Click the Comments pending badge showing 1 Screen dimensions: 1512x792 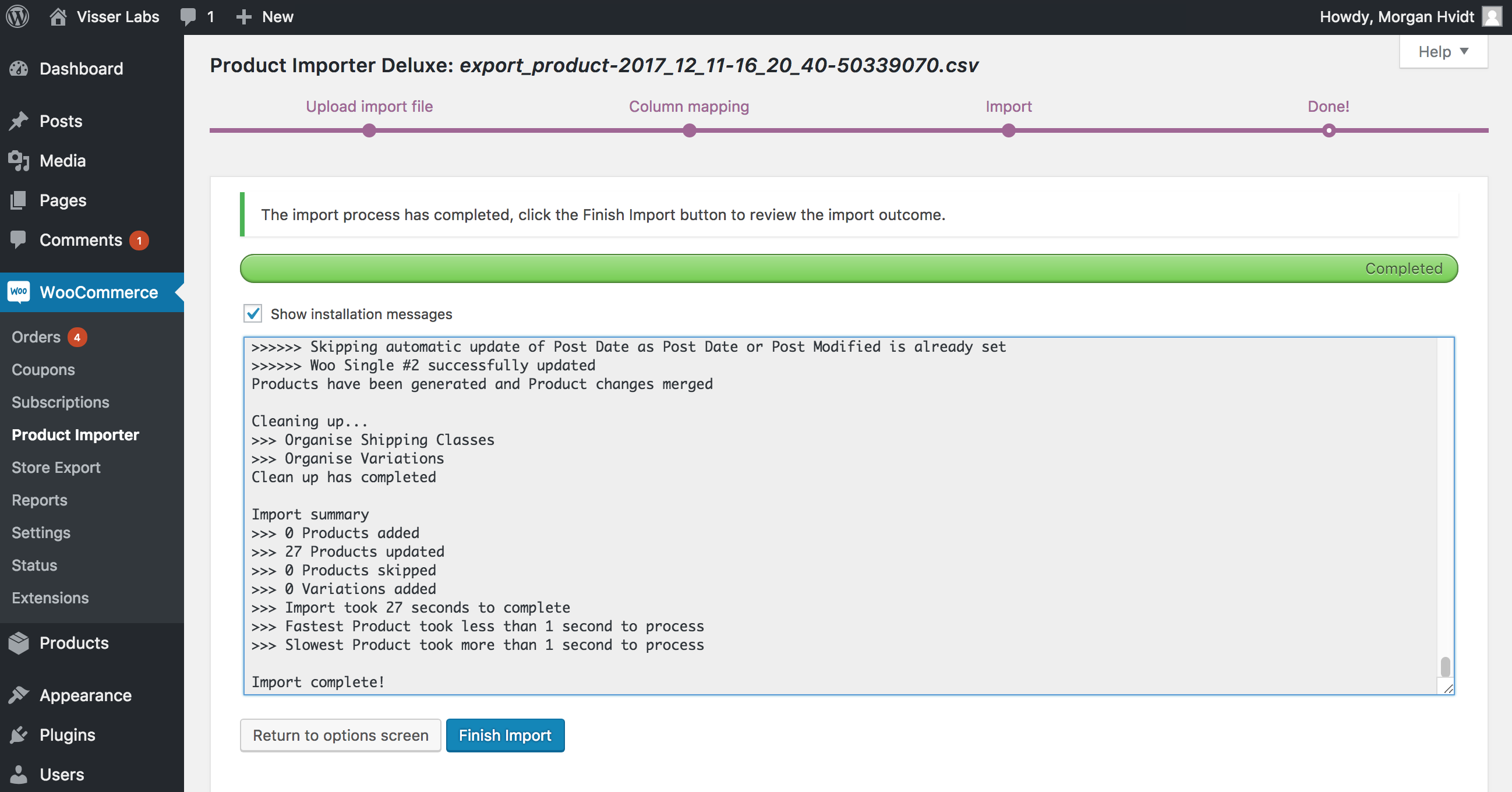coord(139,241)
